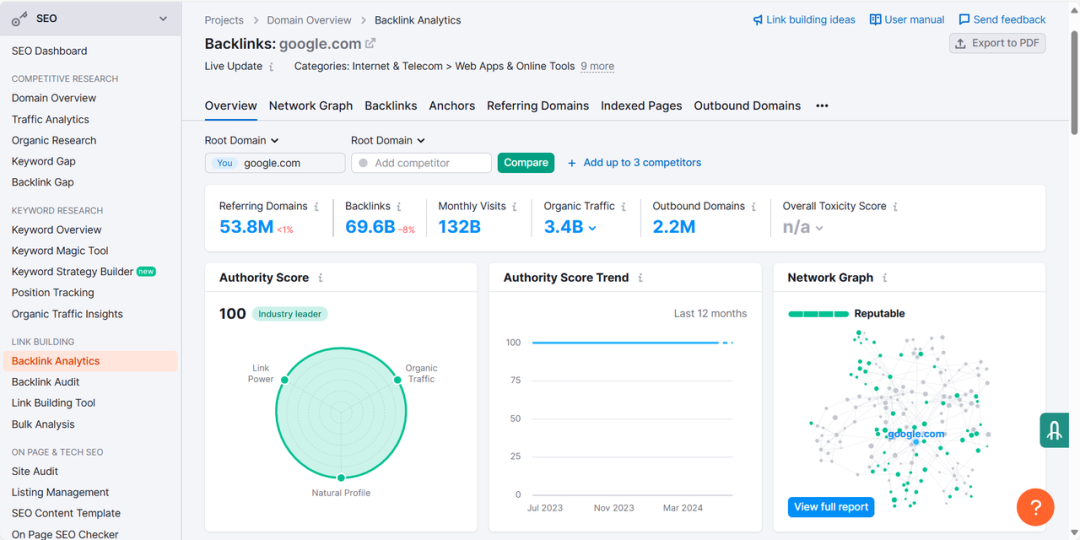Expand the Organic Traffic 3.4B chevron
This screenshot has width=1080, height=540.
click(x=592, y=228)
